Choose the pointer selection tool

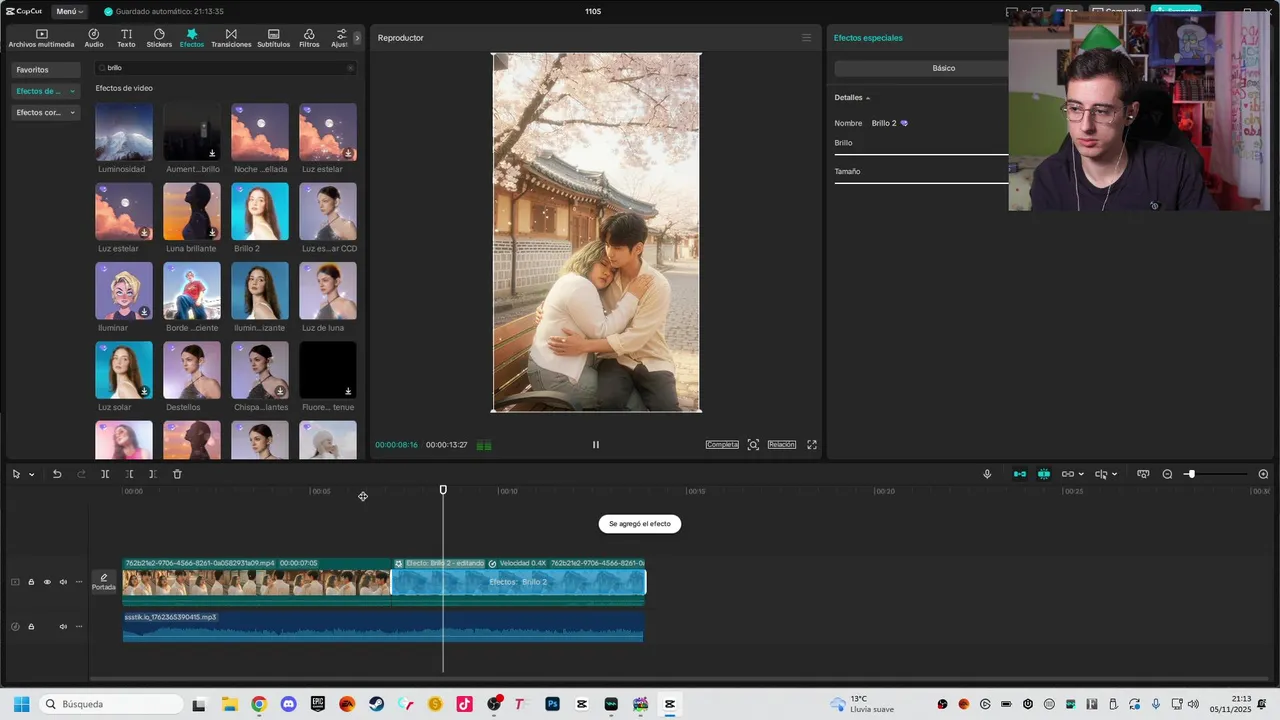point(16,474)
